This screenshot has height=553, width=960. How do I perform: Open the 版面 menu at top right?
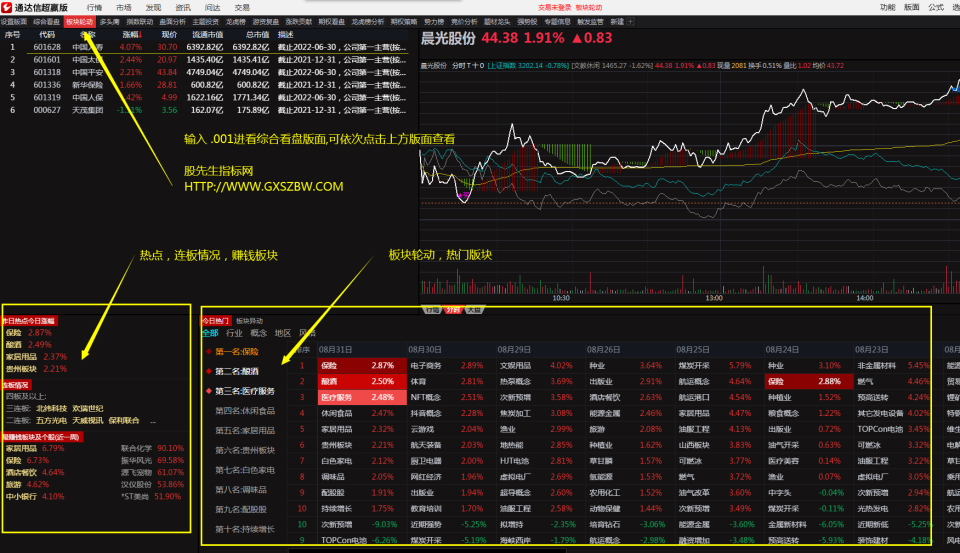point(912,7)
